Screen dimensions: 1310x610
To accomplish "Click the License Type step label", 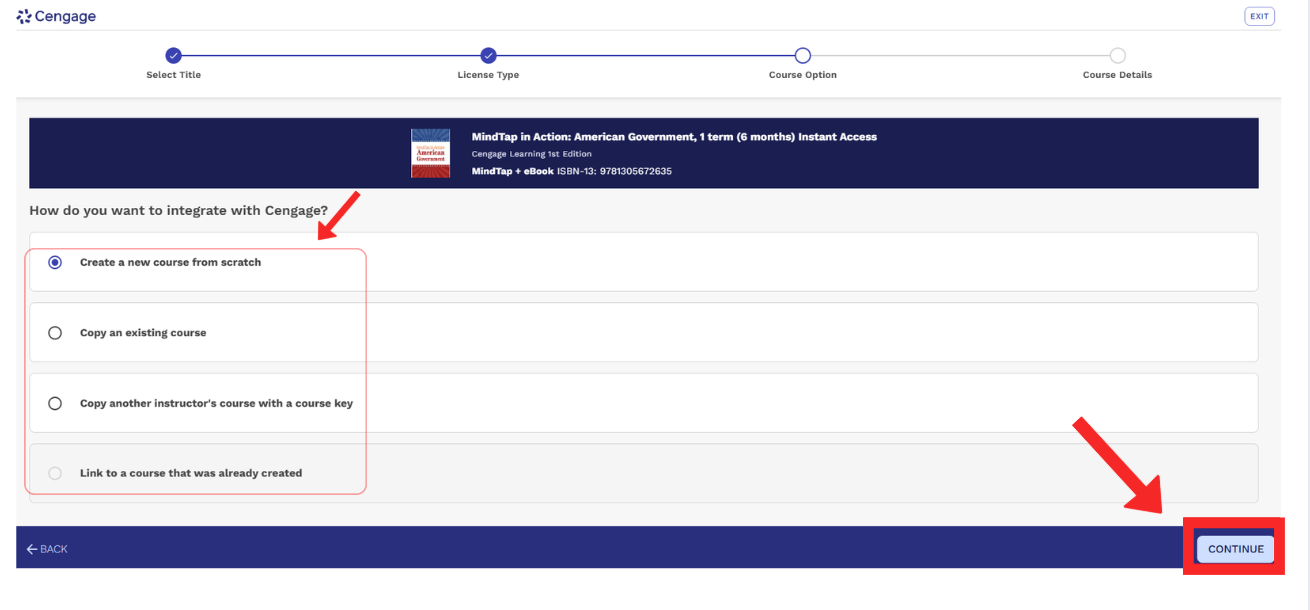I will pyautogui.click(x=488, y=74).
